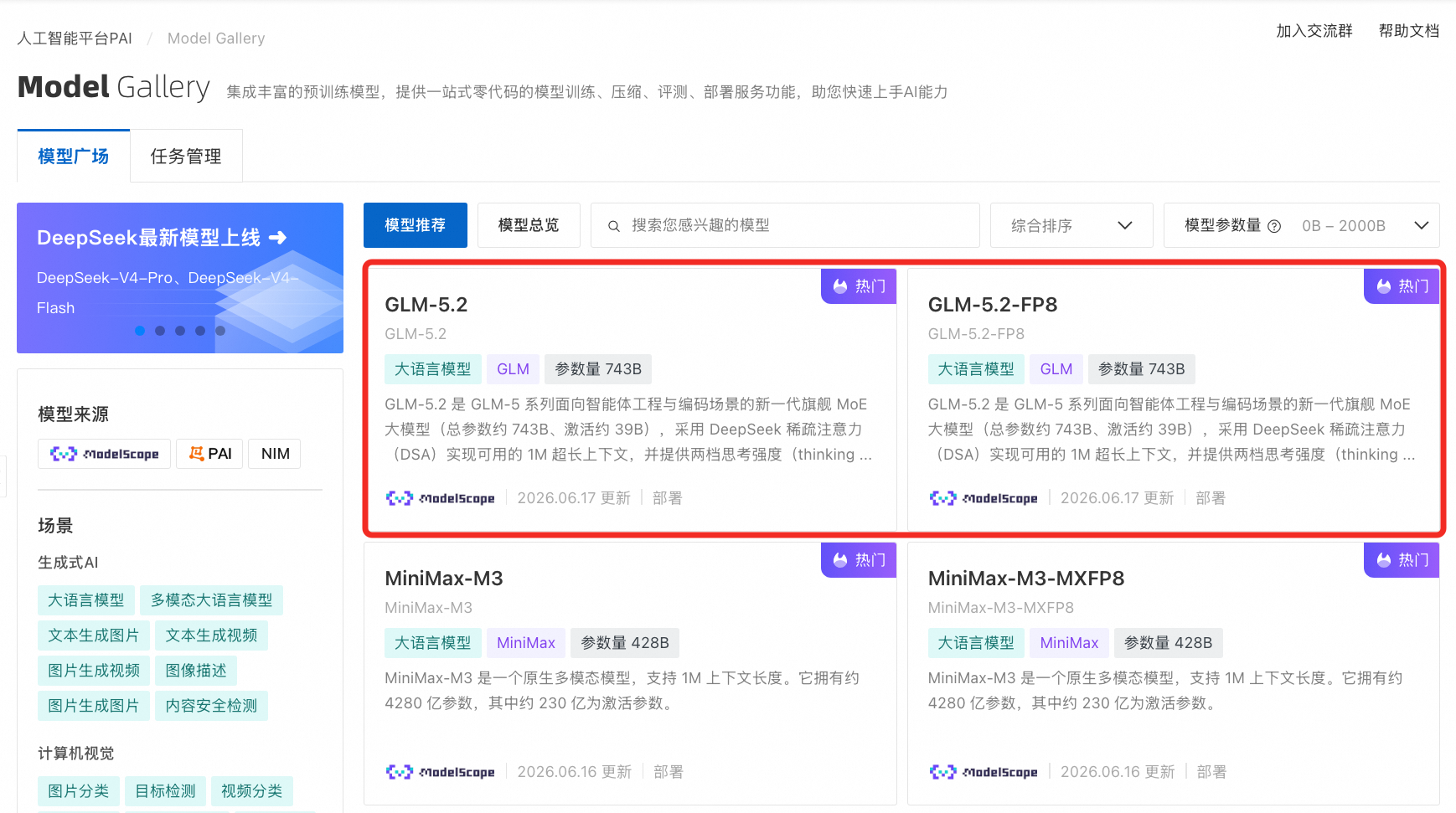Focus the 搜索您感兴趣的模型 search field

coord(785,225)
